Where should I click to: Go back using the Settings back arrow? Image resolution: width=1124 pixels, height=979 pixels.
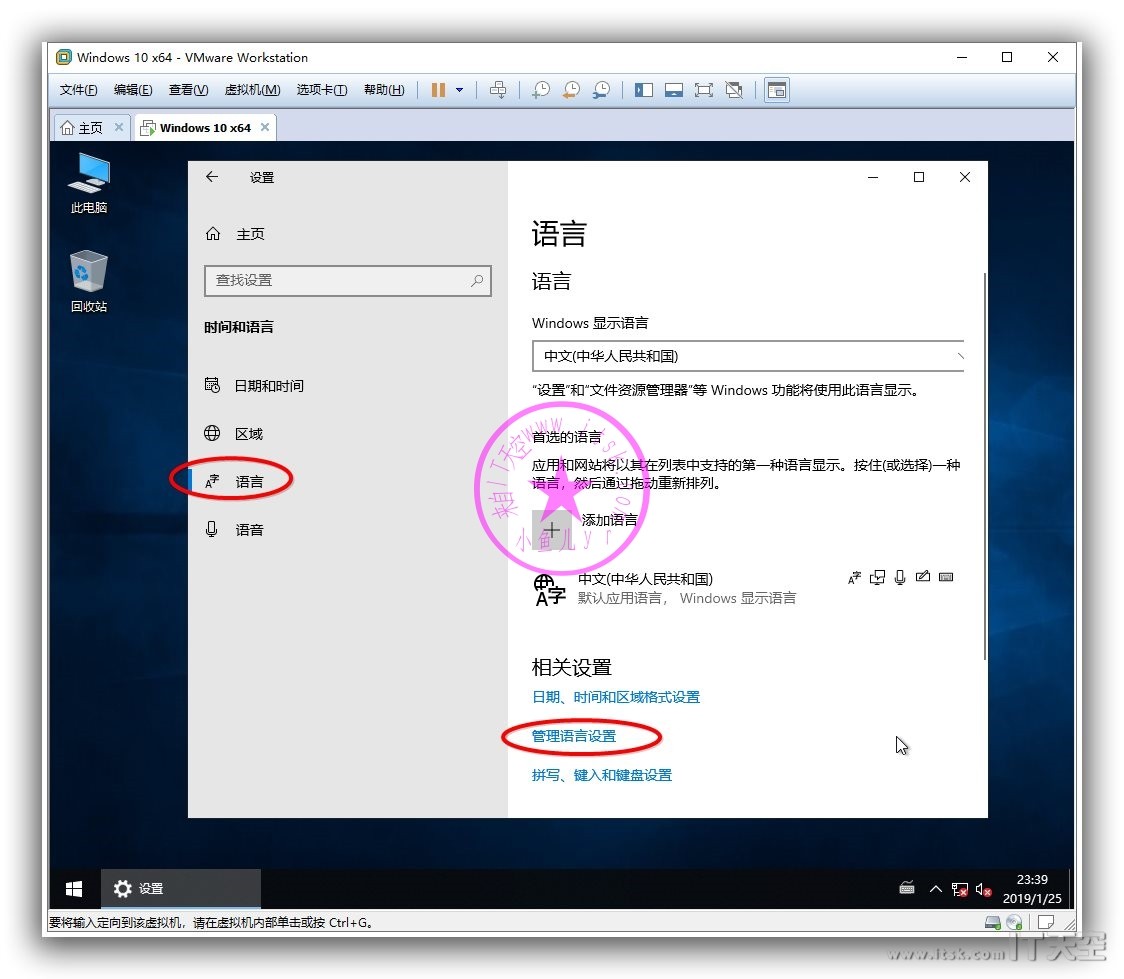point(212,177)
